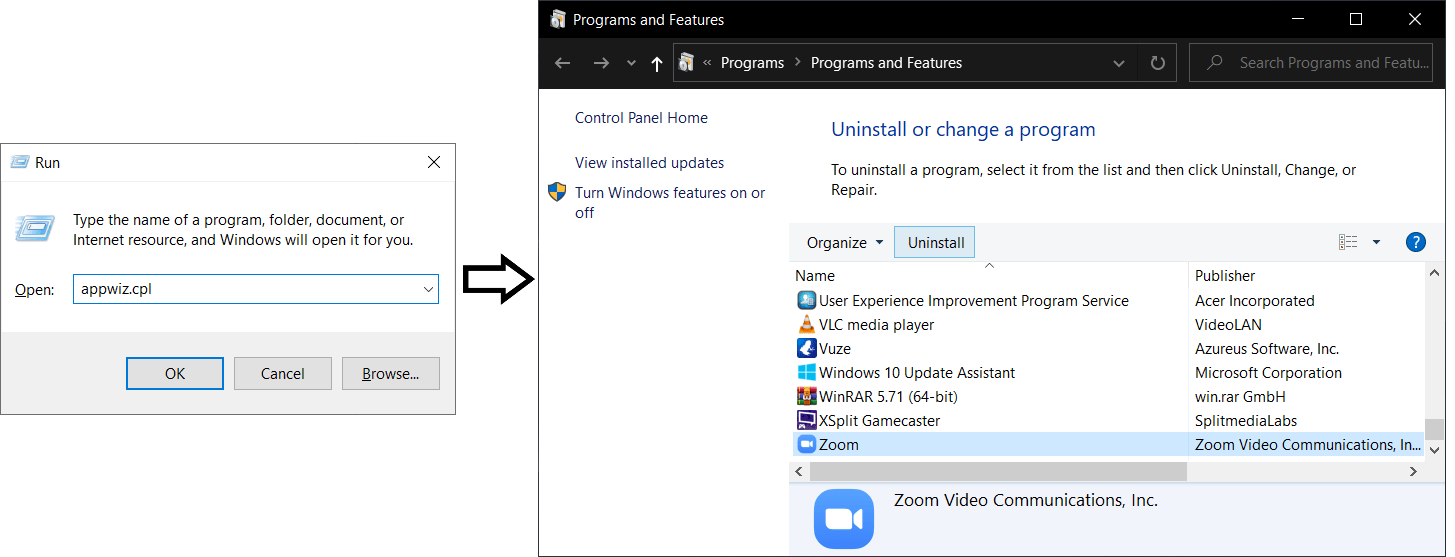The height and width of the screenshot is (557, 1455).
Task: Click the WinRAR 5.71 books icon
Action: (806, 396)
